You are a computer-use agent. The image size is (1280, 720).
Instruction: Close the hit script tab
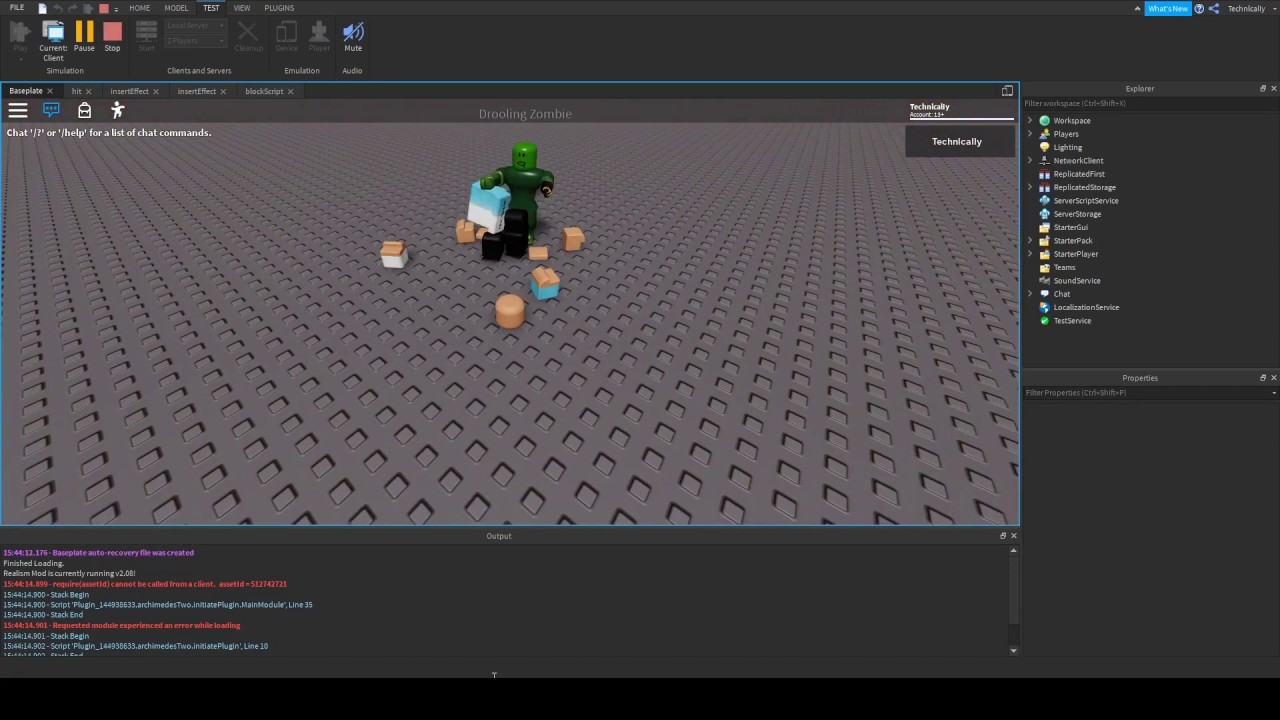point(88,91)
